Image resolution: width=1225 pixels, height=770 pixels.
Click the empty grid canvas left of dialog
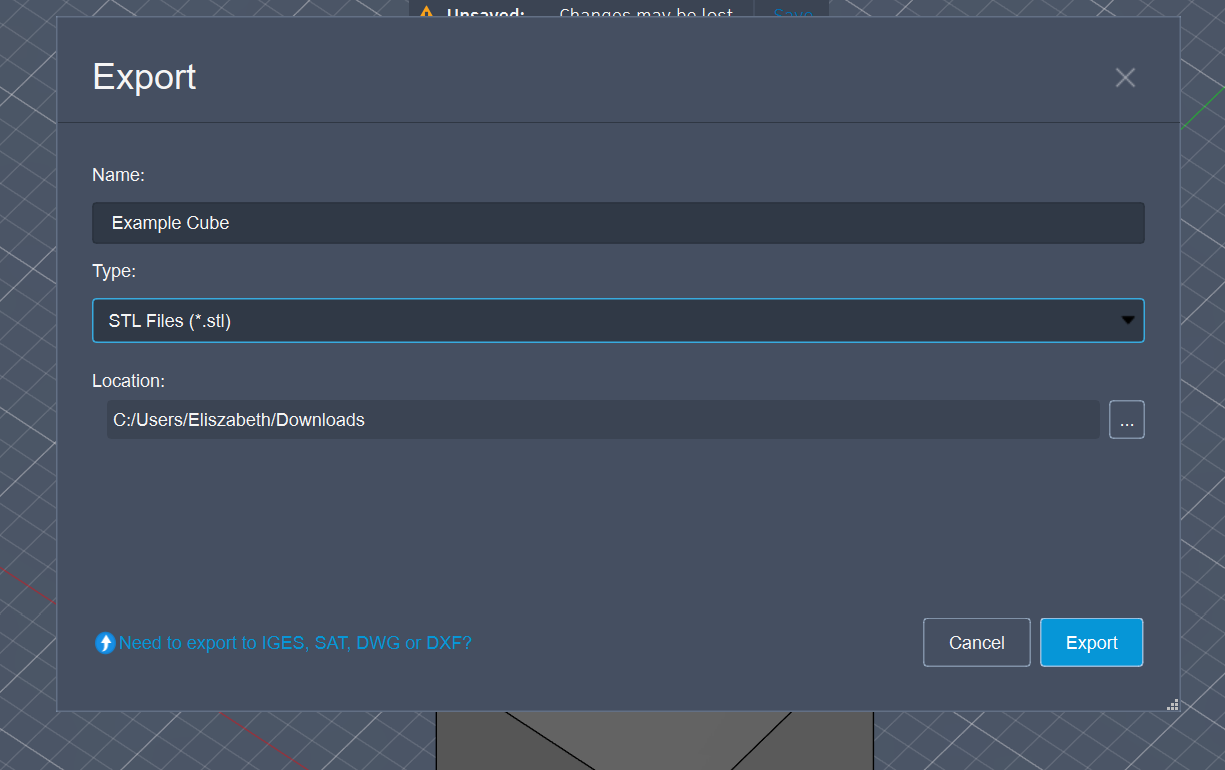coord(27,400)
